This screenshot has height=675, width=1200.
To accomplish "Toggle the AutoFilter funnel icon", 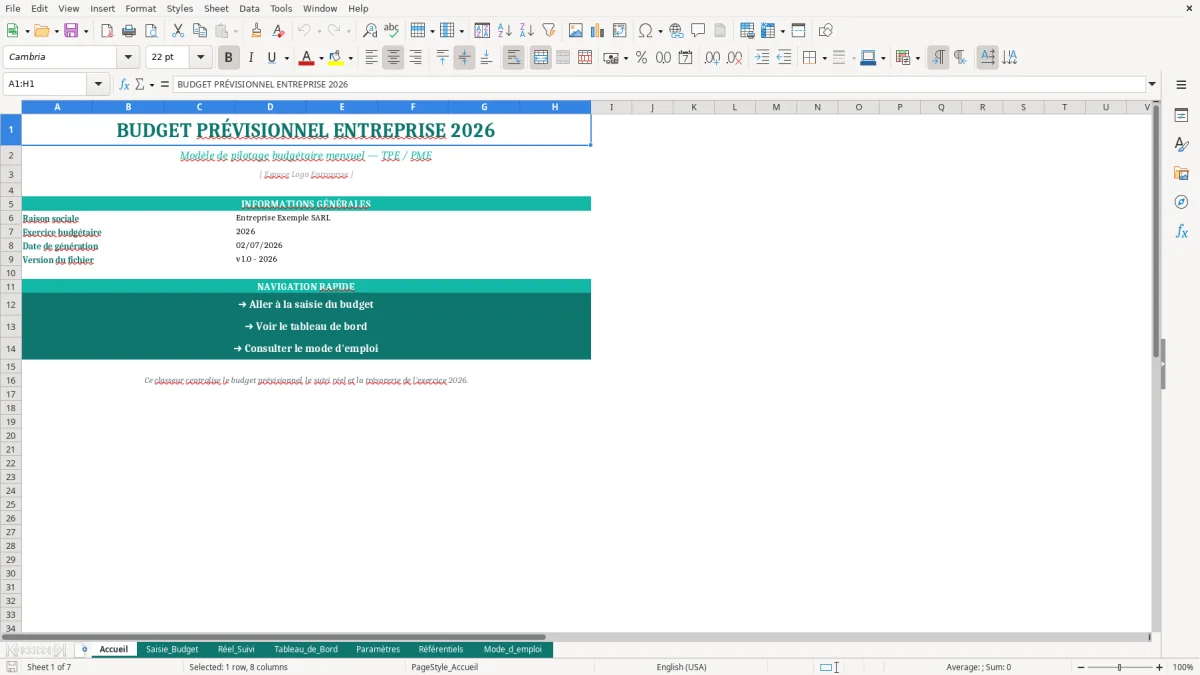I will pos(549,31).
